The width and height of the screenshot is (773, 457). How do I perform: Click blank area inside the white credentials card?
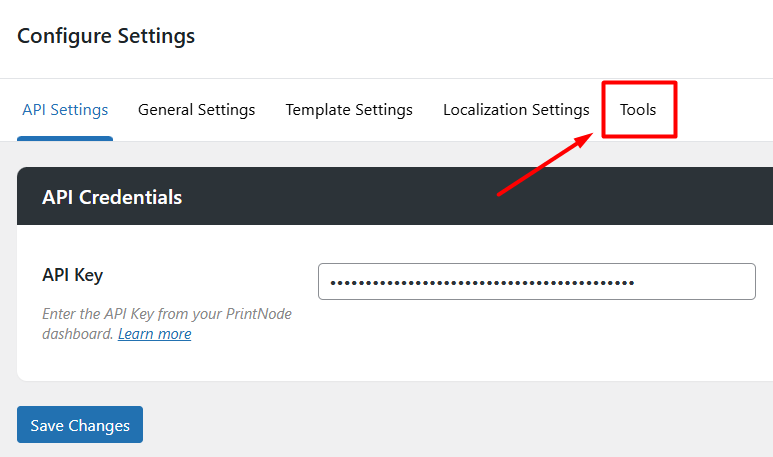pos(493,345)
